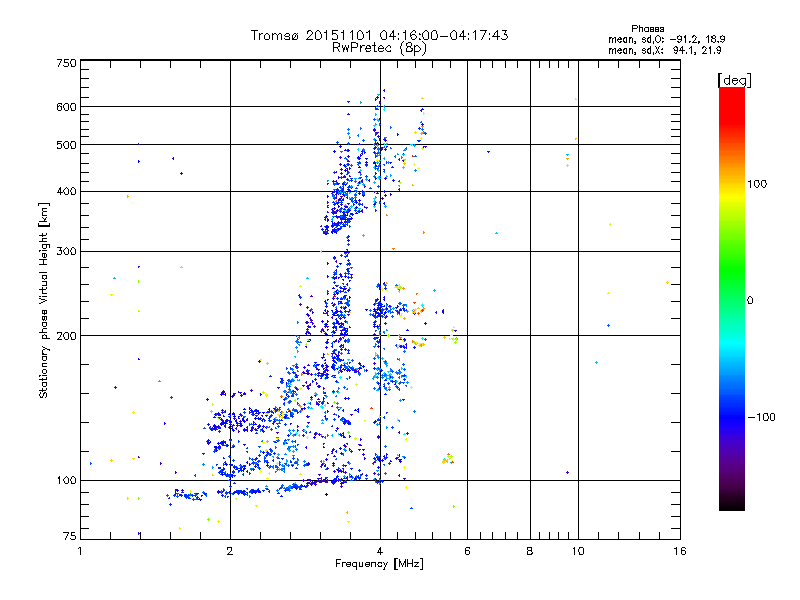The width and height of the screenshot is (800, 600).
Task: Click the "Frequency [MHz]" axis label
Action: pyautogui.click(x=379, y=564)
